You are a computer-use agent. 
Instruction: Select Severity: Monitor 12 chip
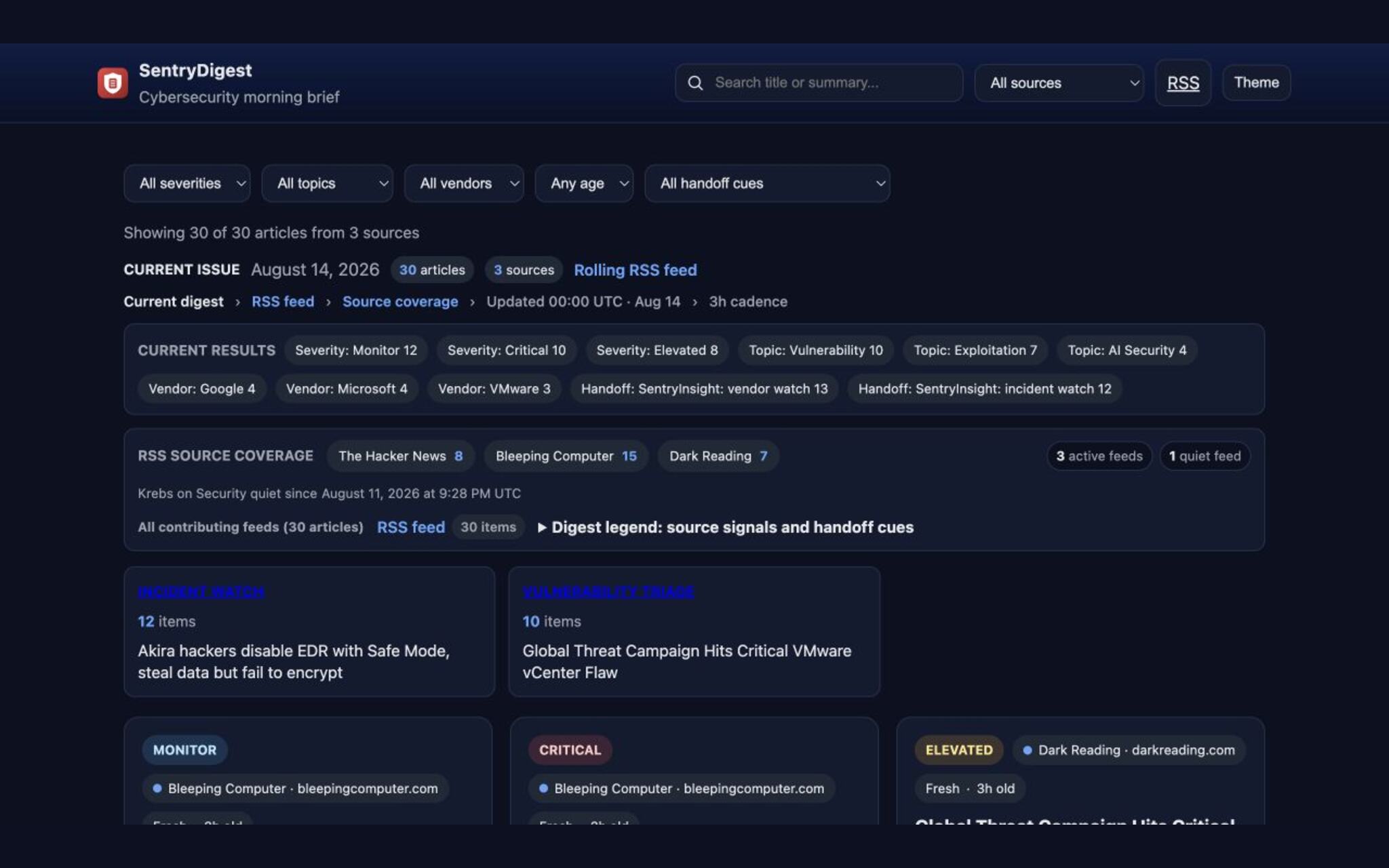(x=356, y=351)
